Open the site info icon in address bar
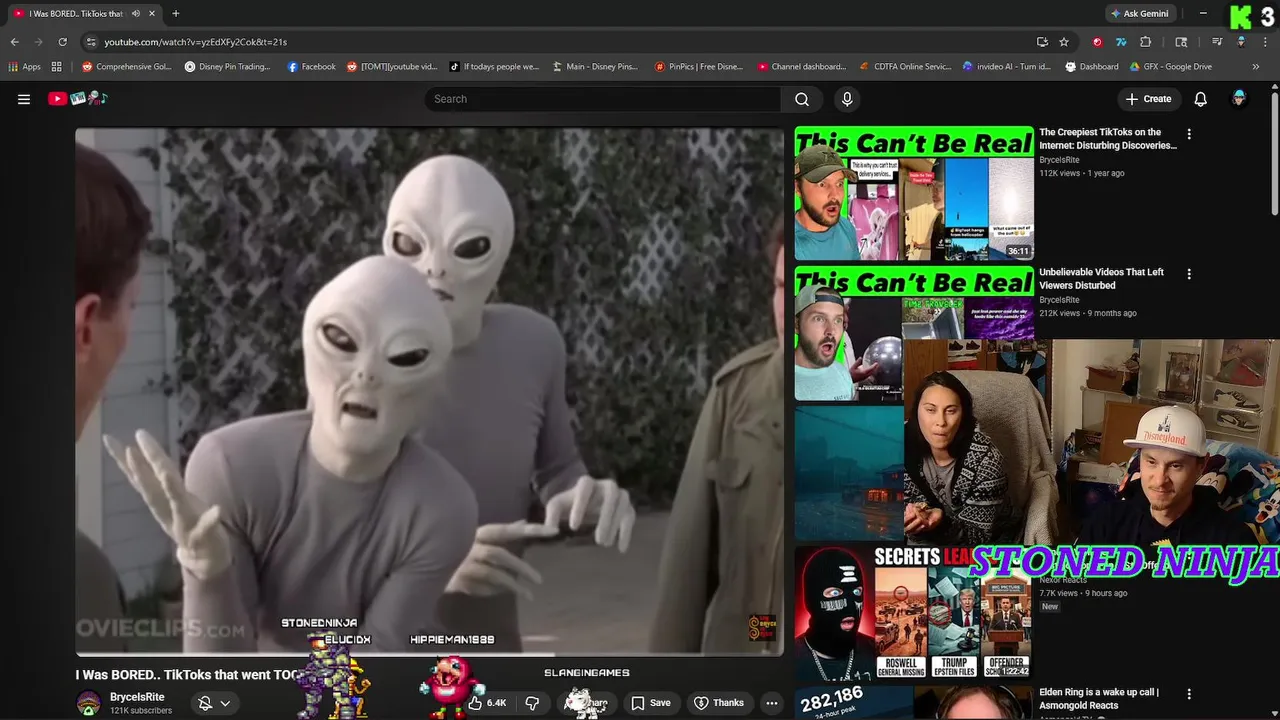 click(x=91, y=42)
